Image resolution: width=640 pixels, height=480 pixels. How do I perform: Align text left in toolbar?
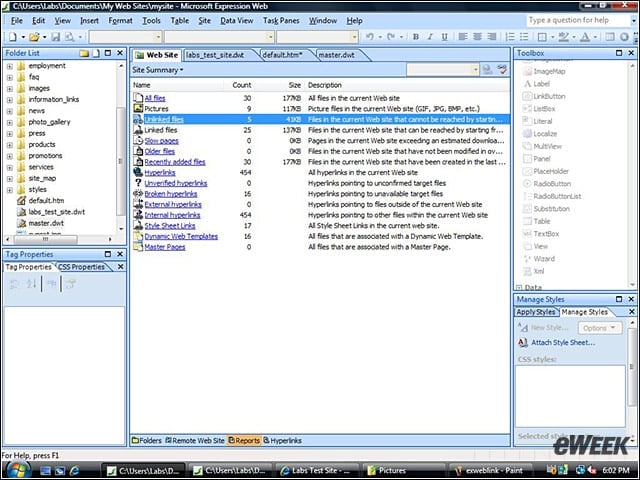pyautogui.click(x=462, y=37)
